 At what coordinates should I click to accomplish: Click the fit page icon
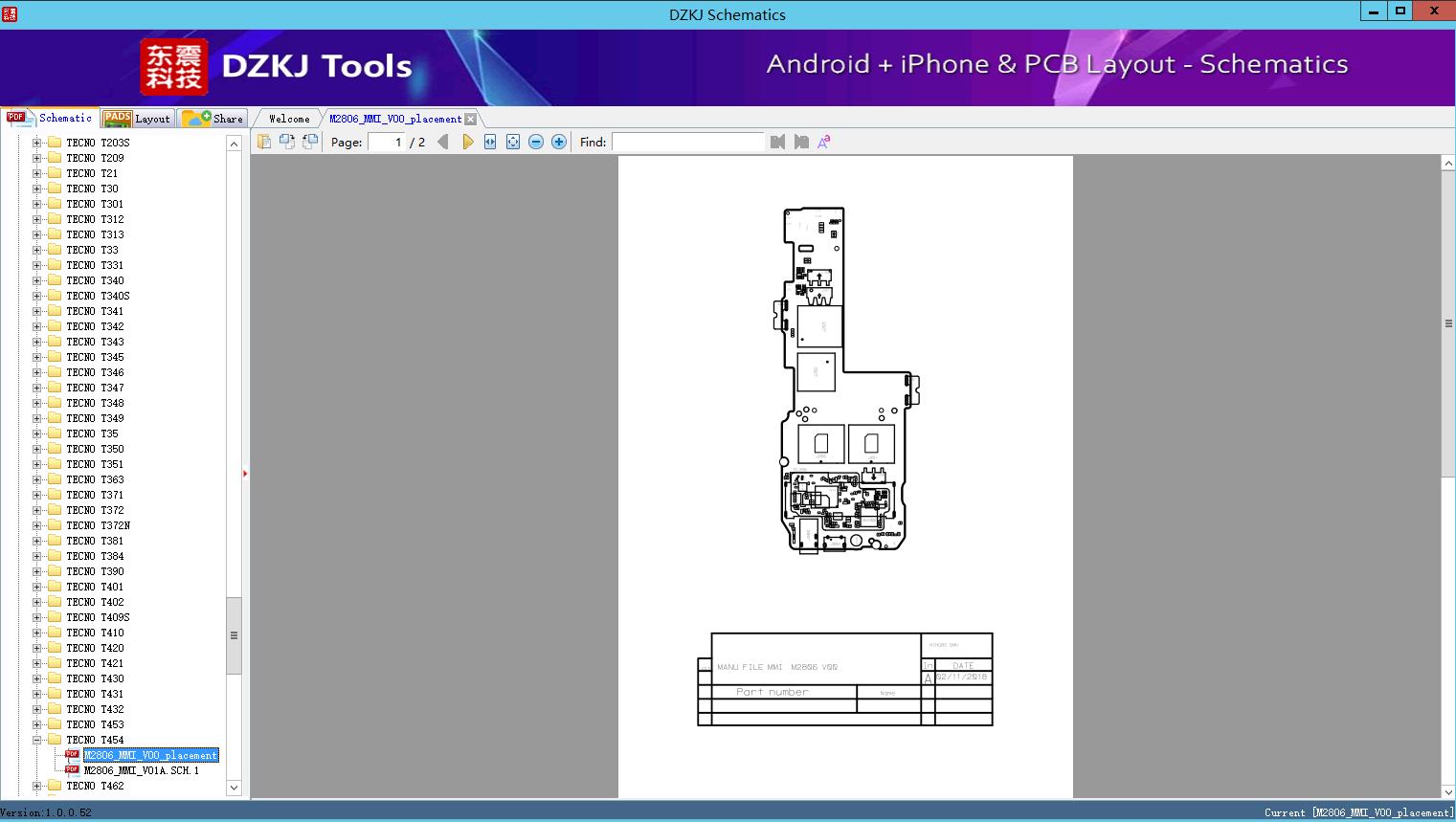[513, 142]
